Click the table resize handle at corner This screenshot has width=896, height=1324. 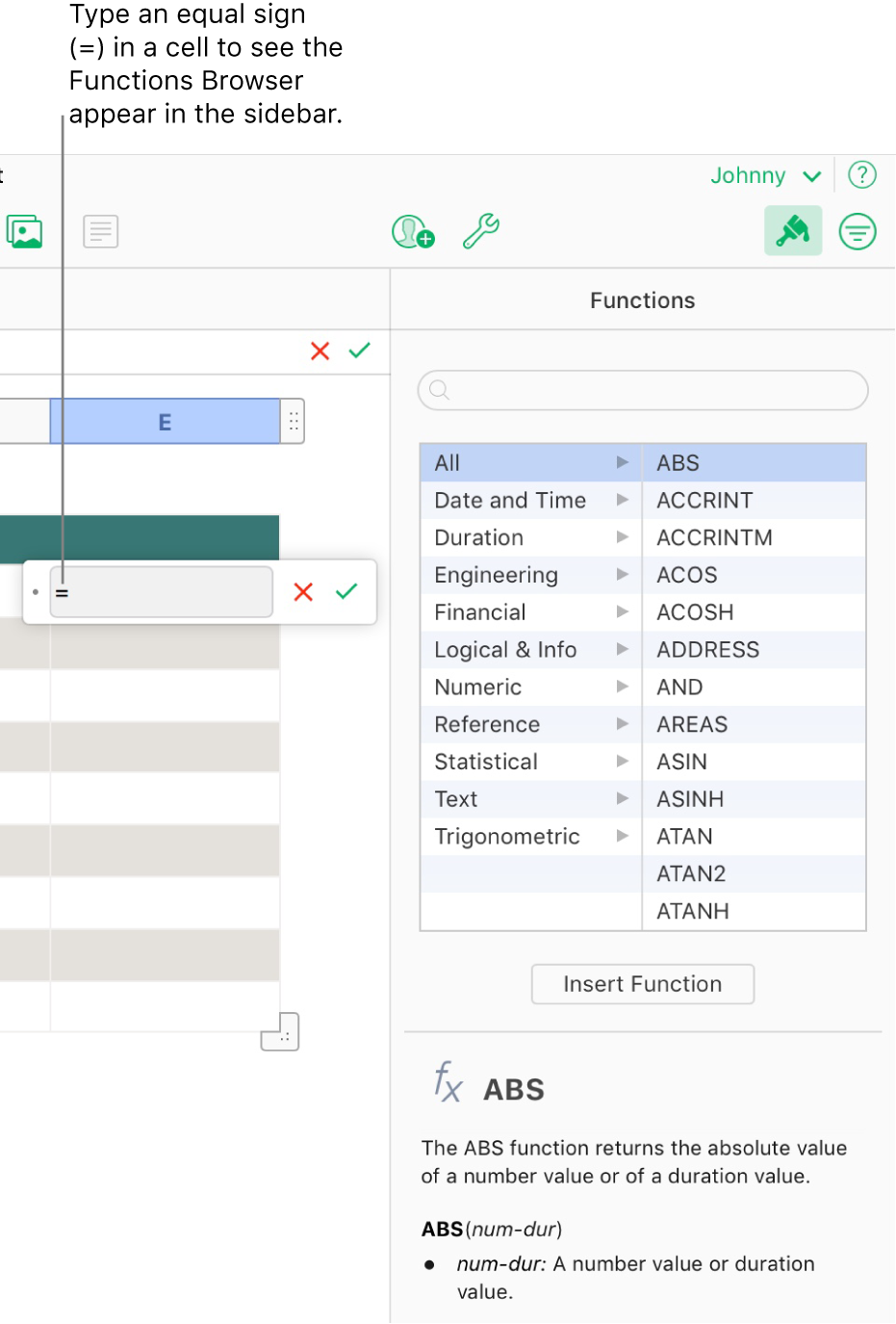[x=280, y=1031]
